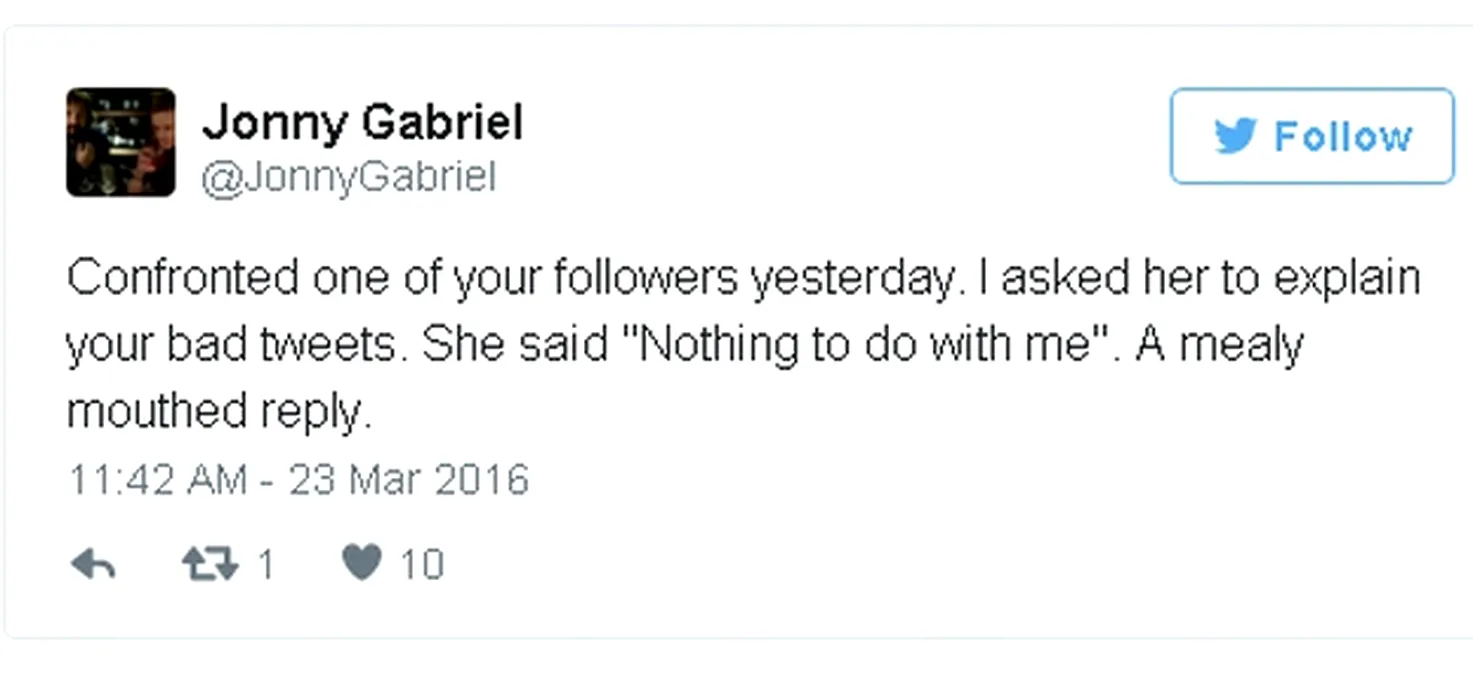This screenshot has width=1473, height=700.
Task: Click the reply arrow icon
Action: pyautogui.click(x=94, y=565)
